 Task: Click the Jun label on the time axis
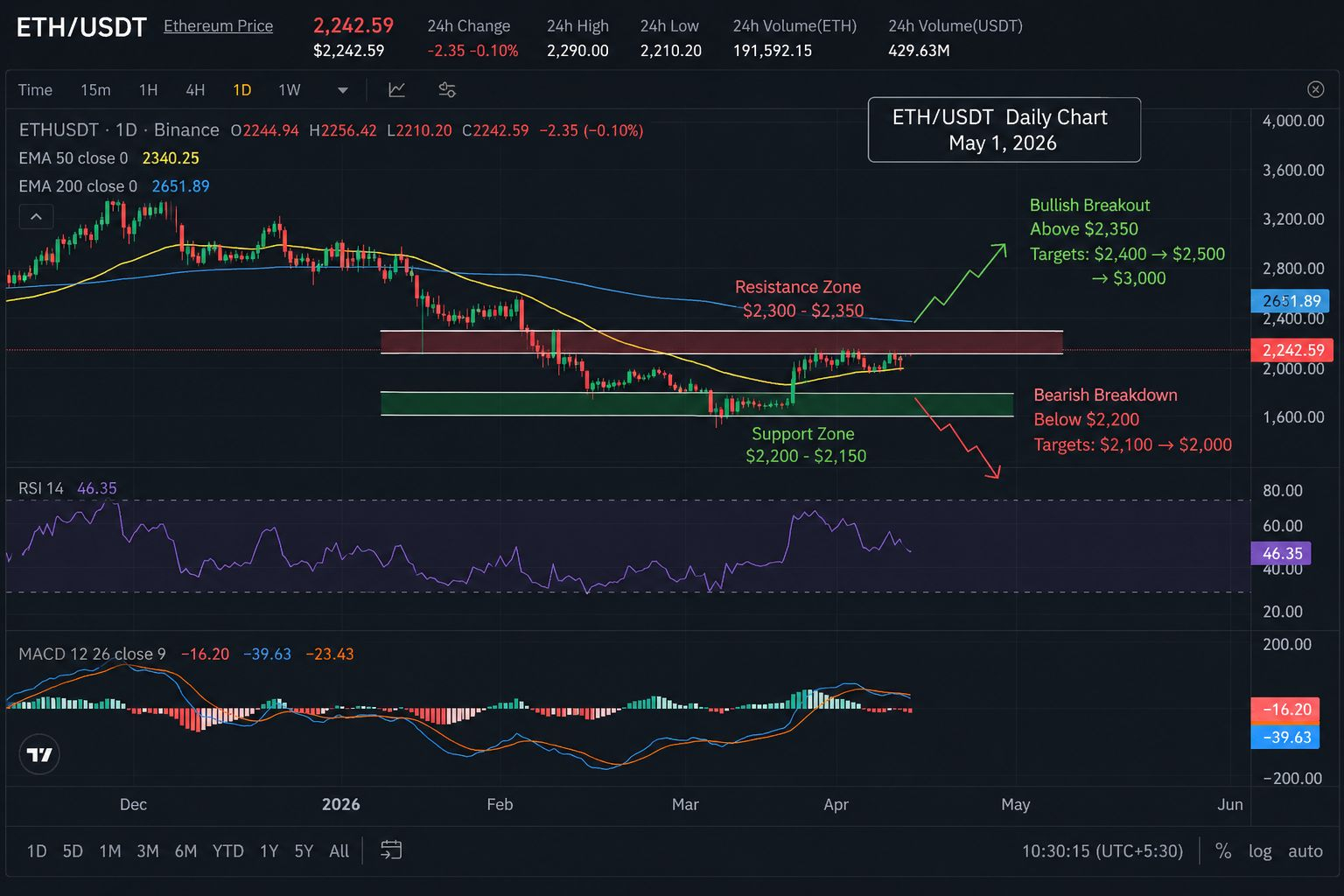point(1229,804)
